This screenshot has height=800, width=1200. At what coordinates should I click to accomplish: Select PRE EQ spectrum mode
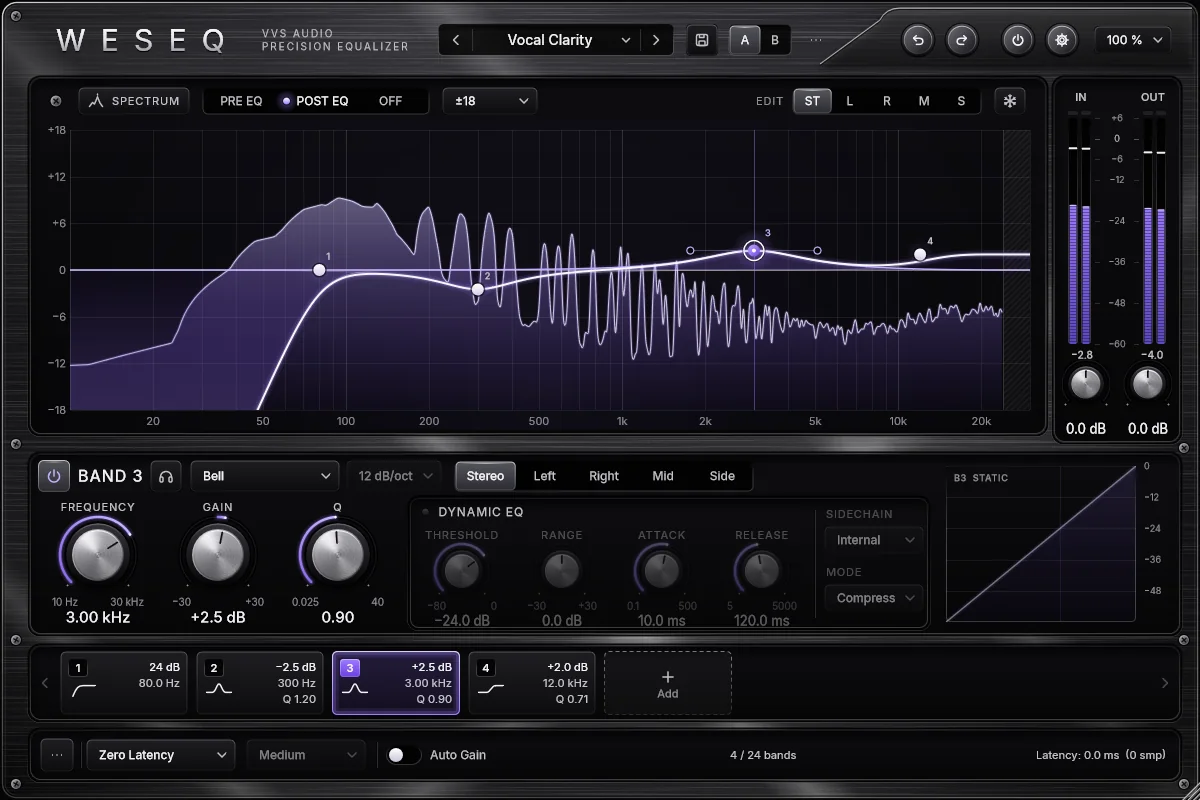tap(241, 101)
